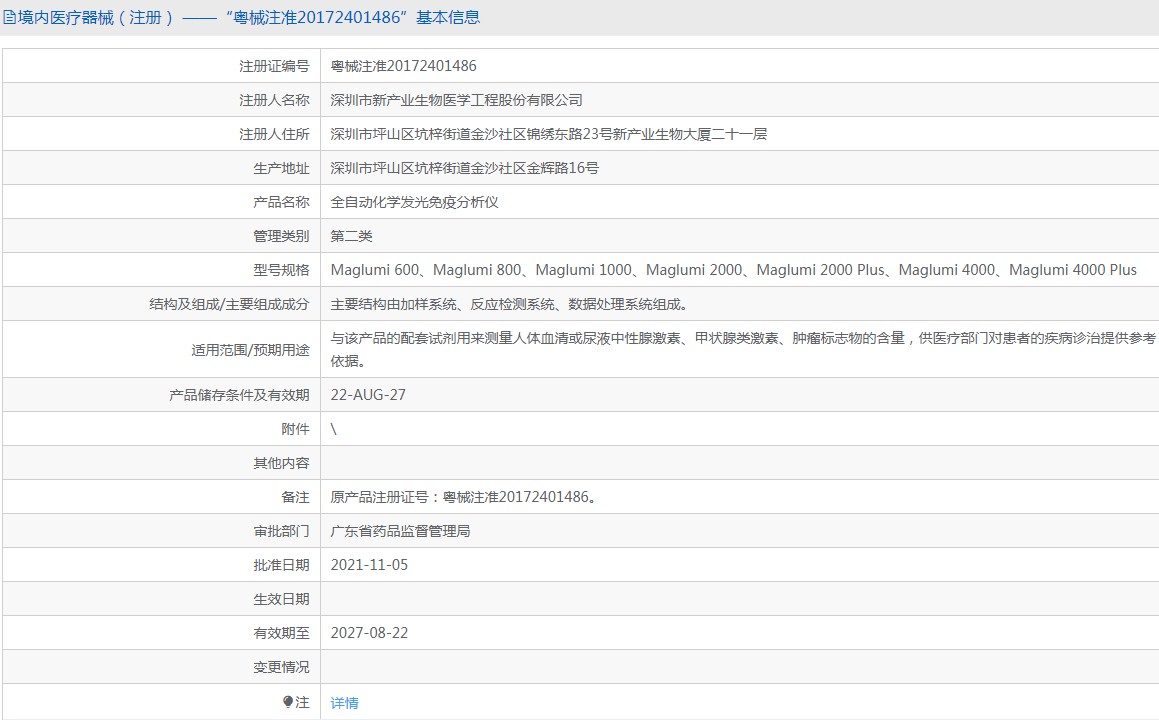Select the Maglumi model list

coord(733,270)
